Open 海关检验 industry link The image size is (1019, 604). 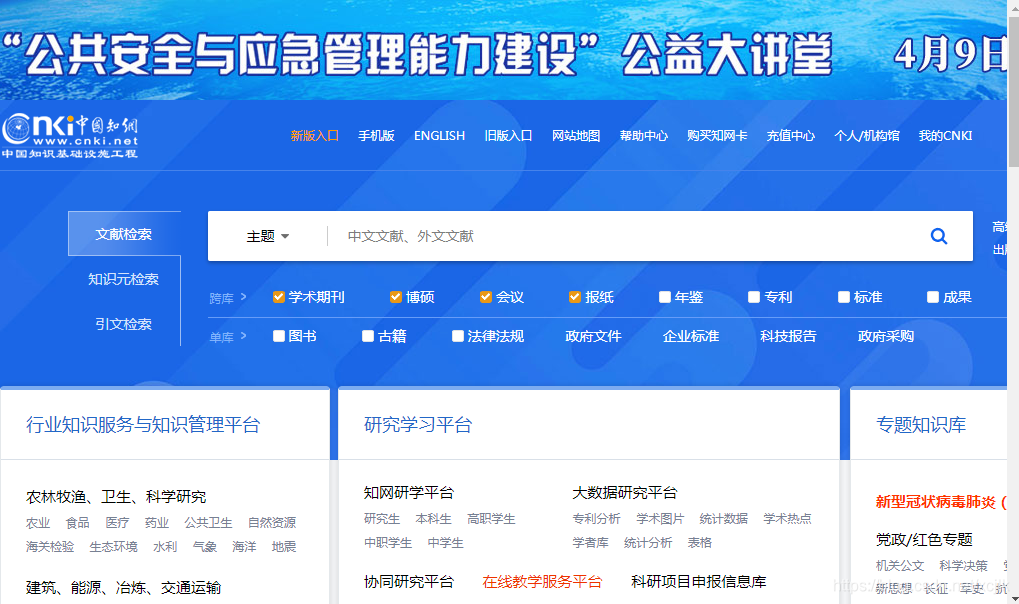[x=50, y=547]
